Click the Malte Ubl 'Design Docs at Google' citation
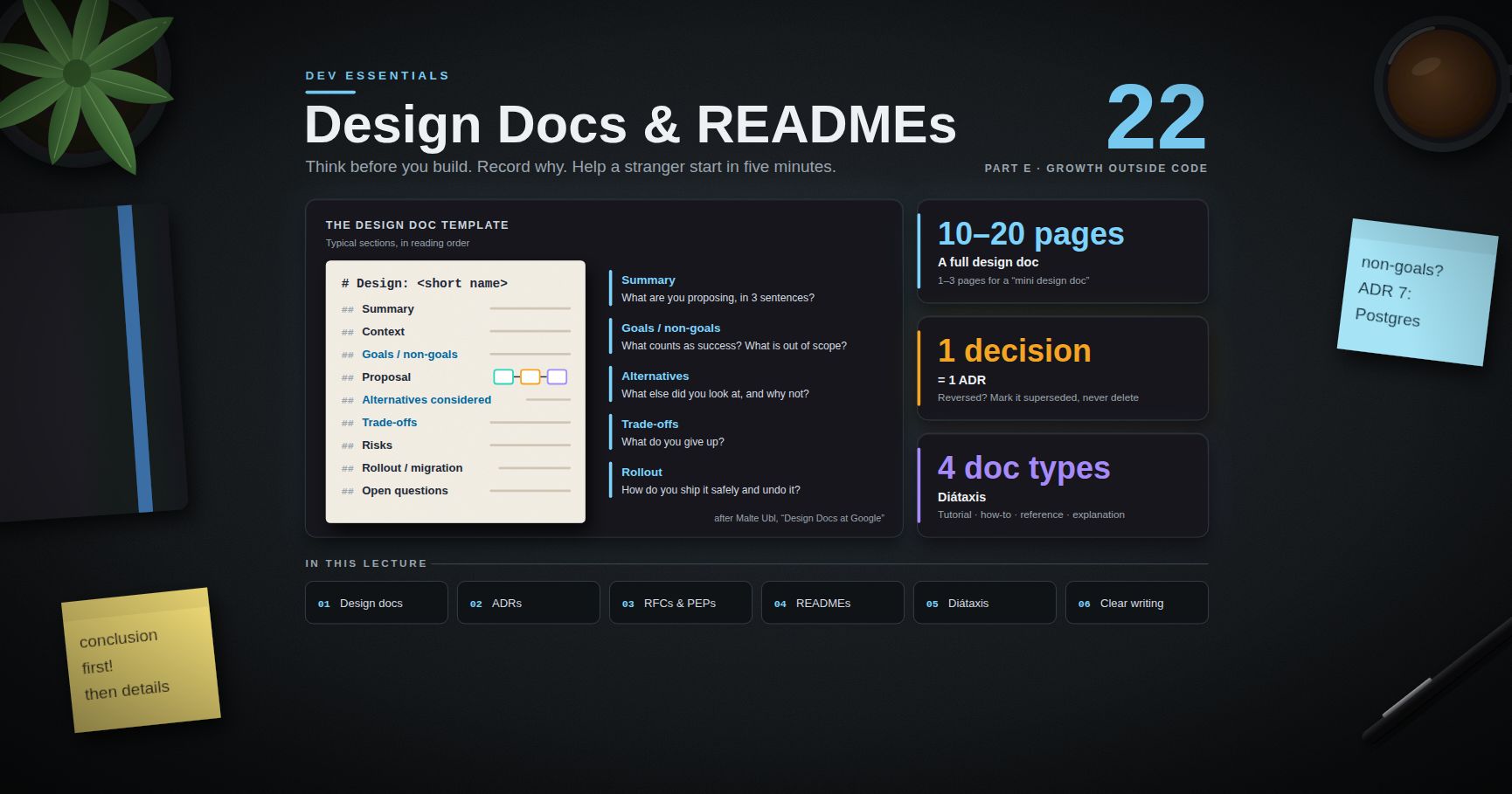This screenshot has width=1512, height=794. (799, 518)
